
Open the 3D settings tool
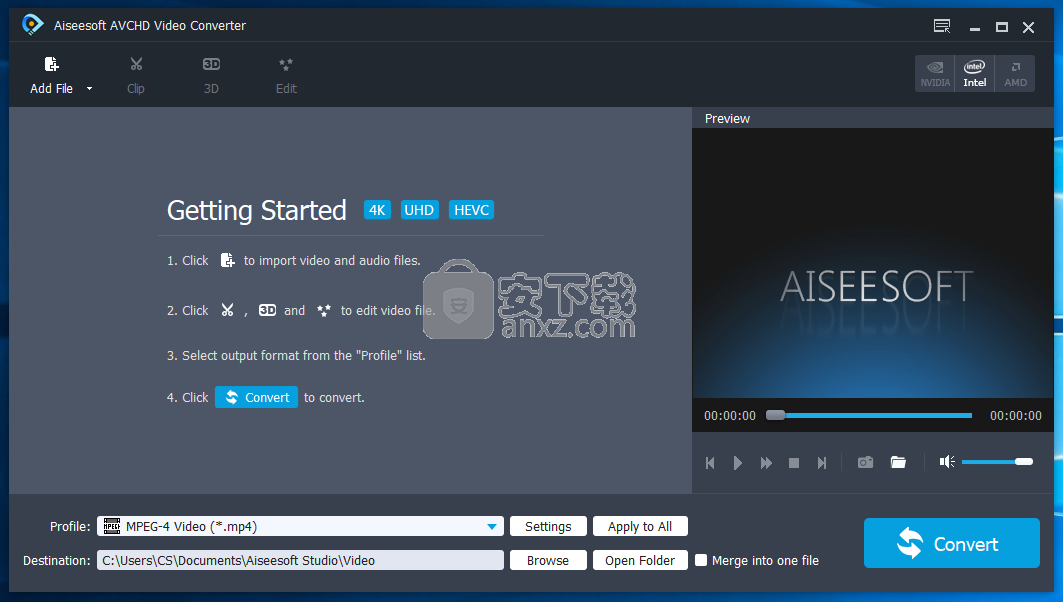pyautogui.click(x=211, y=75)
